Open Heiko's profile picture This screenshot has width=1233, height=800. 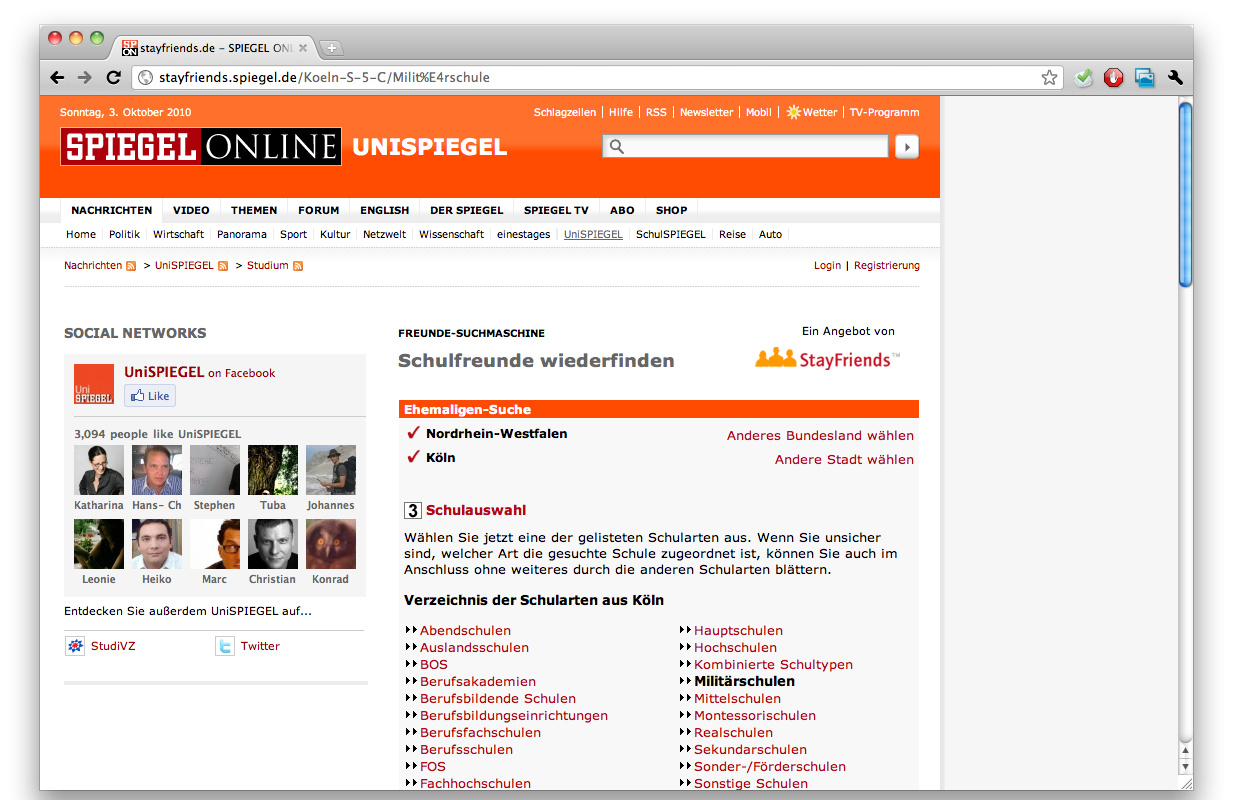click(x=157, y=544)
